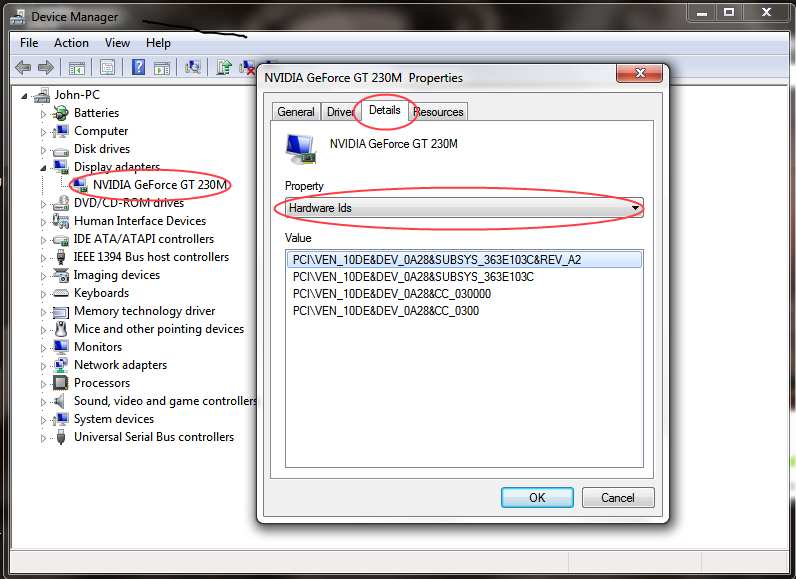Click Cancel in the Properties dialog
796x579 pixels.
[x=618, y=497]
